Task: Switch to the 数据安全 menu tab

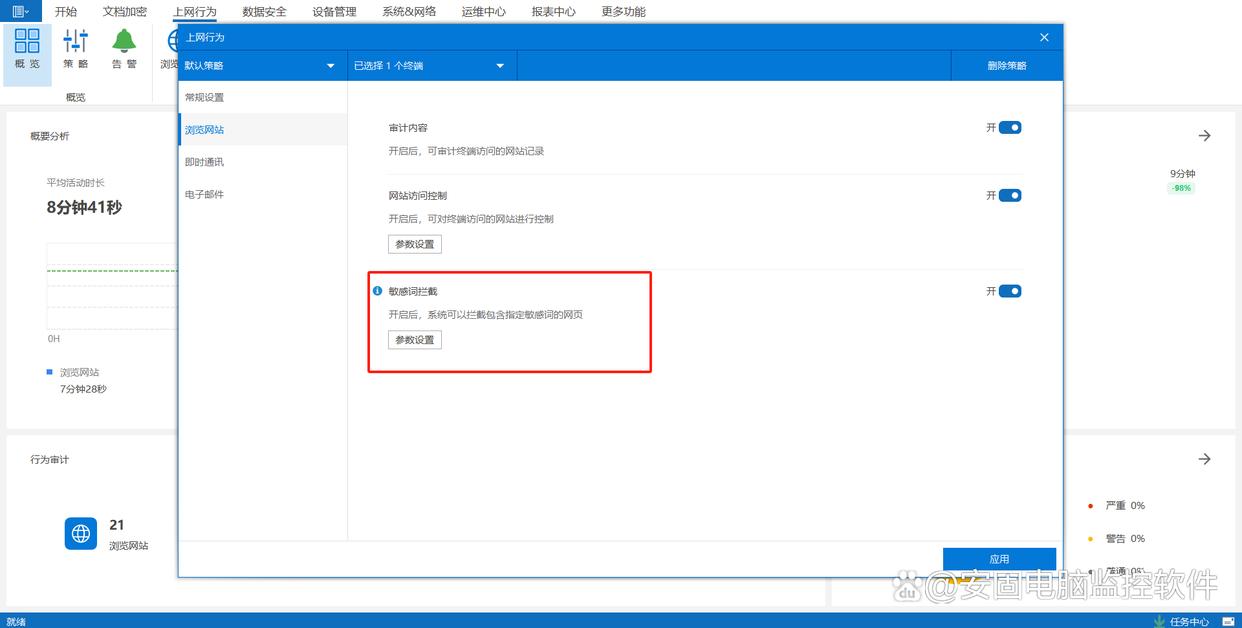Action: [264, 12]
